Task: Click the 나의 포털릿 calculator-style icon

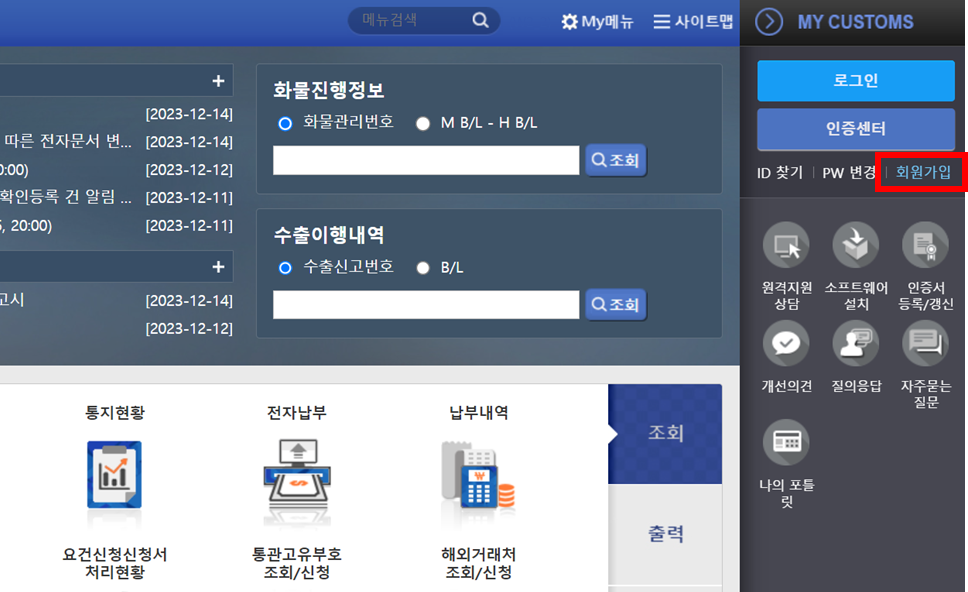Action: click(x=785, y=440)
